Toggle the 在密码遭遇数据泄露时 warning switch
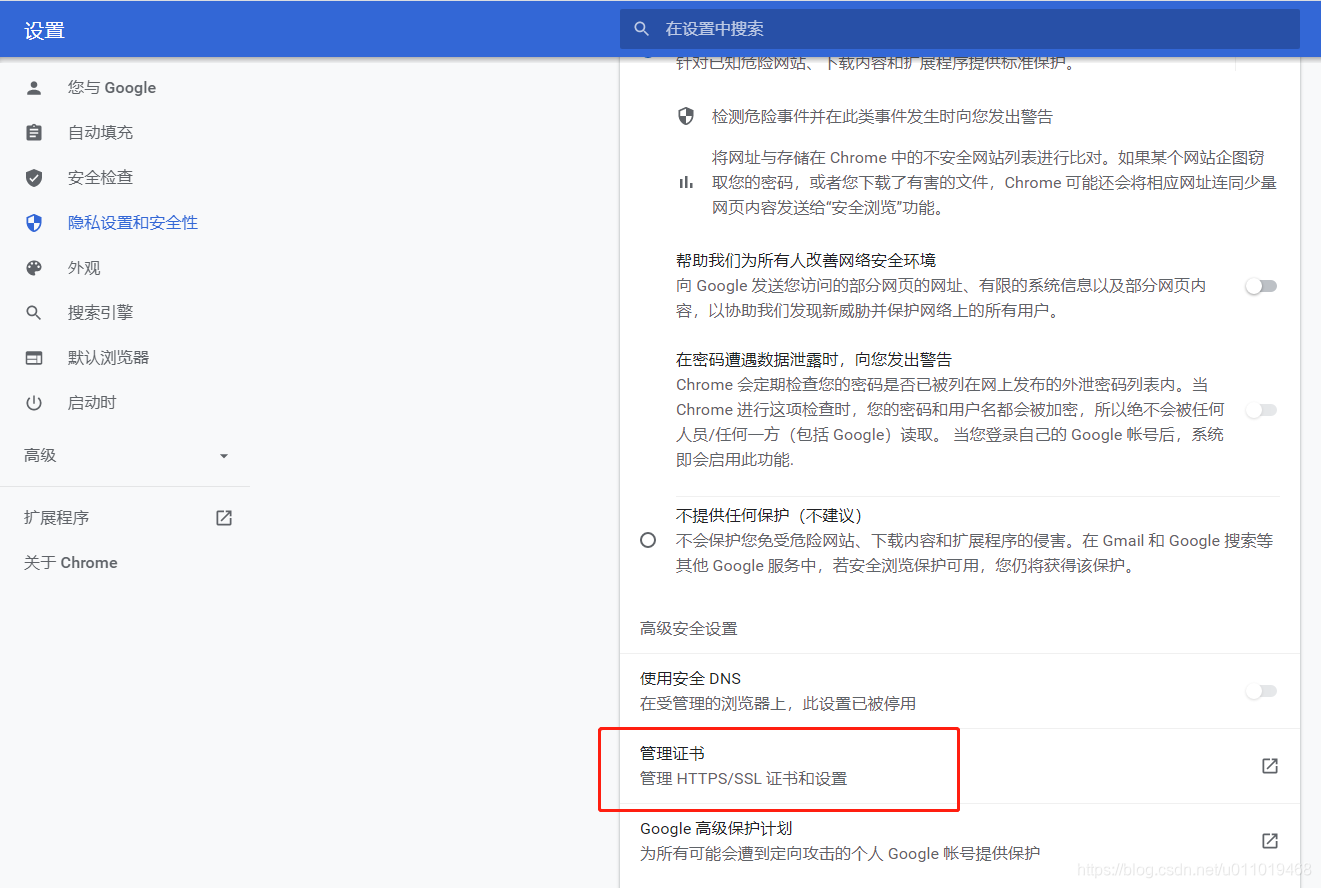The image size is (1321, 888). (1261, 410)
